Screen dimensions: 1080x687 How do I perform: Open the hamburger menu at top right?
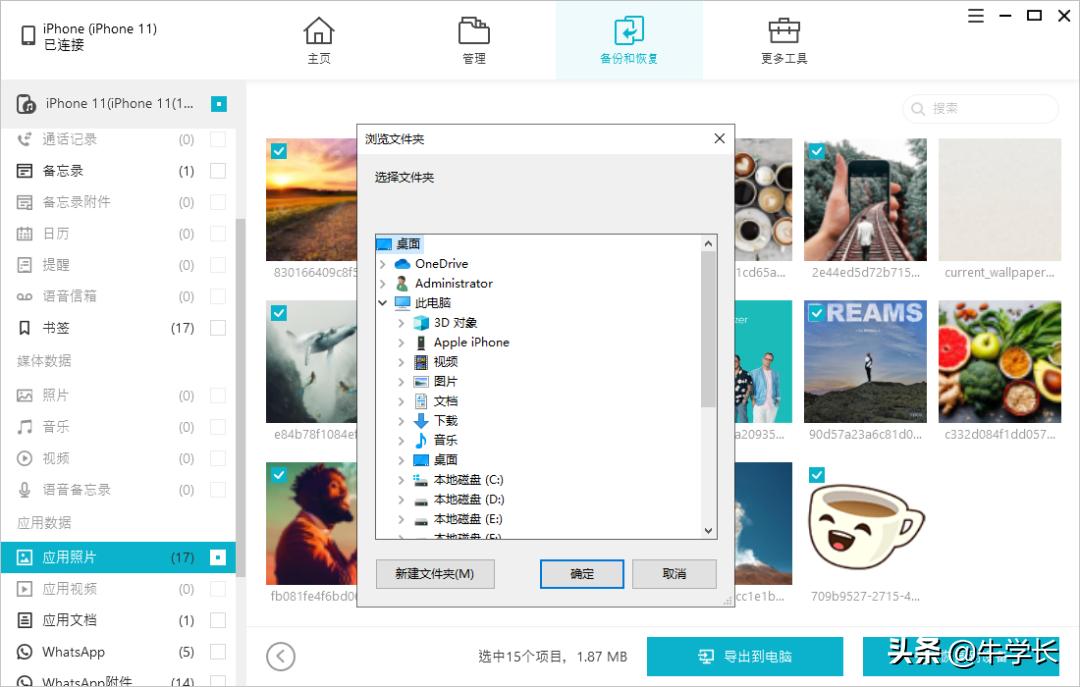click(975, 16)
